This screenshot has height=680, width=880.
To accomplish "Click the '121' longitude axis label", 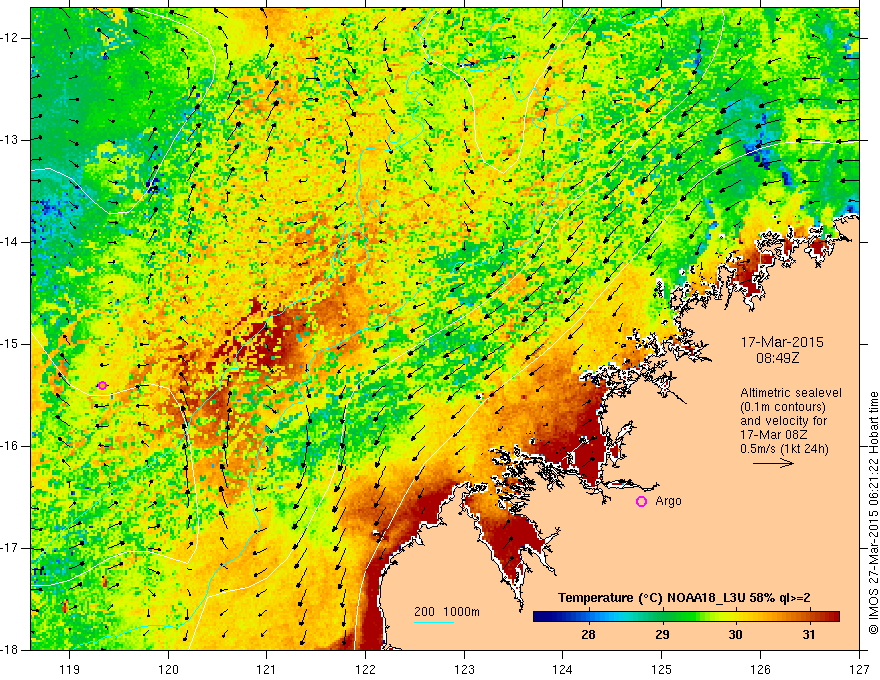I will 267,669.
